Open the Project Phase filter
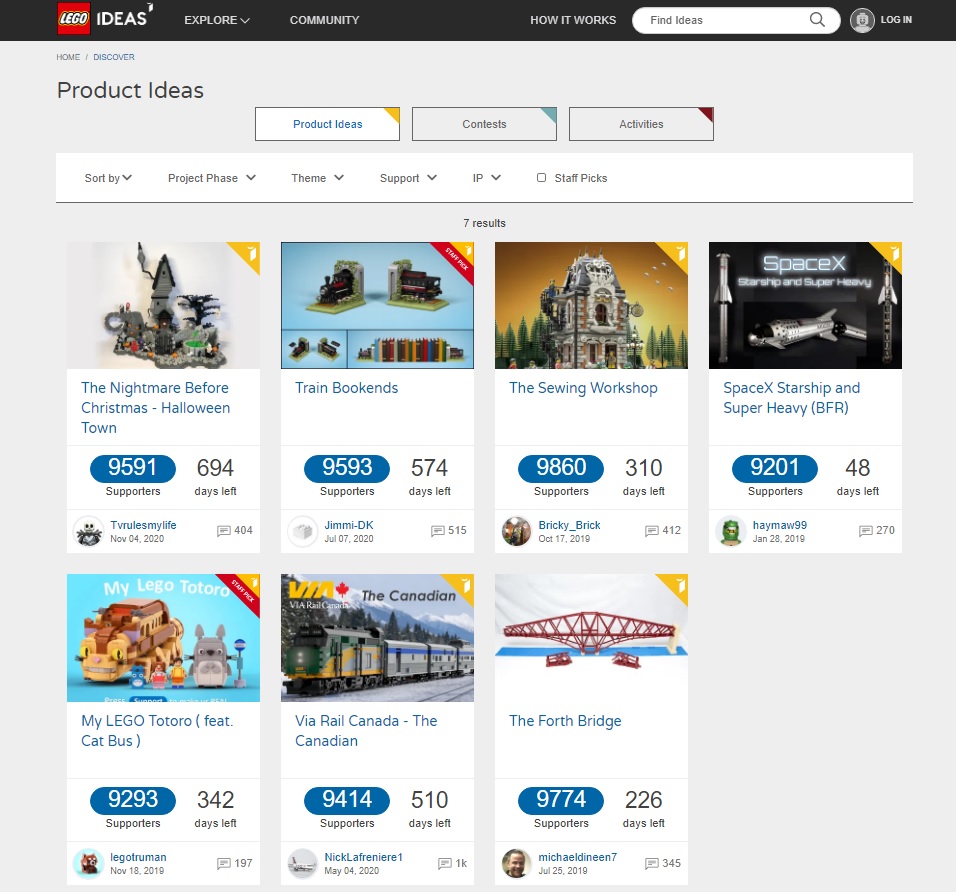Image resolution: width=956 pixels, height=892 pixels. click(x=212, y=178)
